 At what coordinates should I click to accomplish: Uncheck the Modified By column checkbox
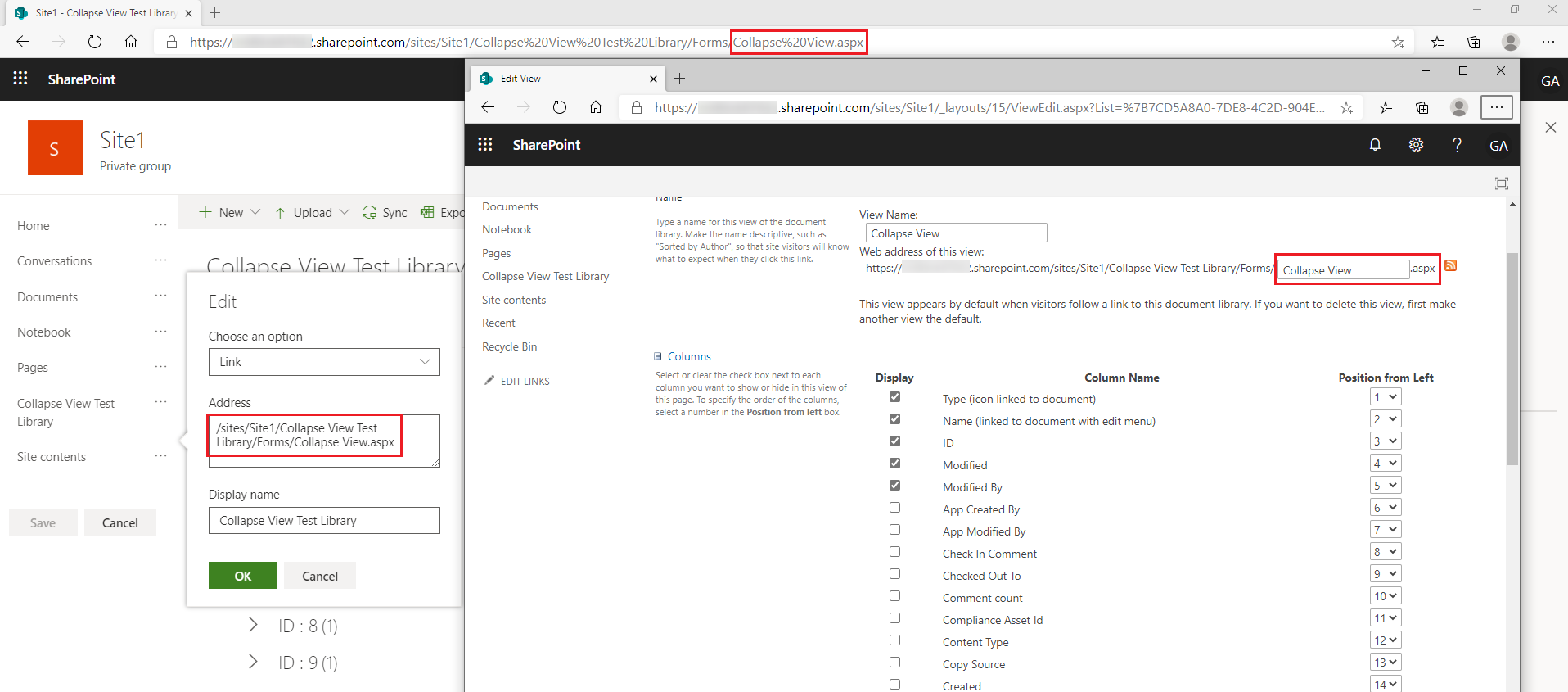tap(894, 486)
